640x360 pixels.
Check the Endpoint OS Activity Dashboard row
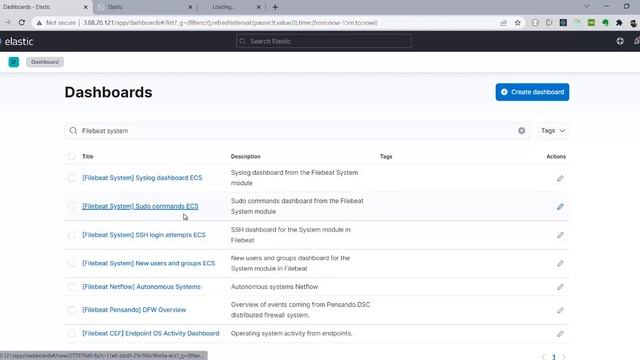[x=72, y=333]
